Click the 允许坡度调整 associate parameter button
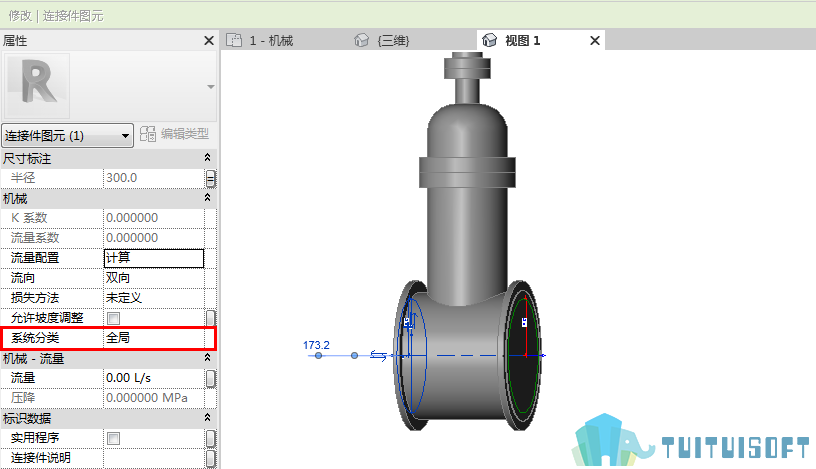Viewport: 816px width, 469px height. coord(210,318)
